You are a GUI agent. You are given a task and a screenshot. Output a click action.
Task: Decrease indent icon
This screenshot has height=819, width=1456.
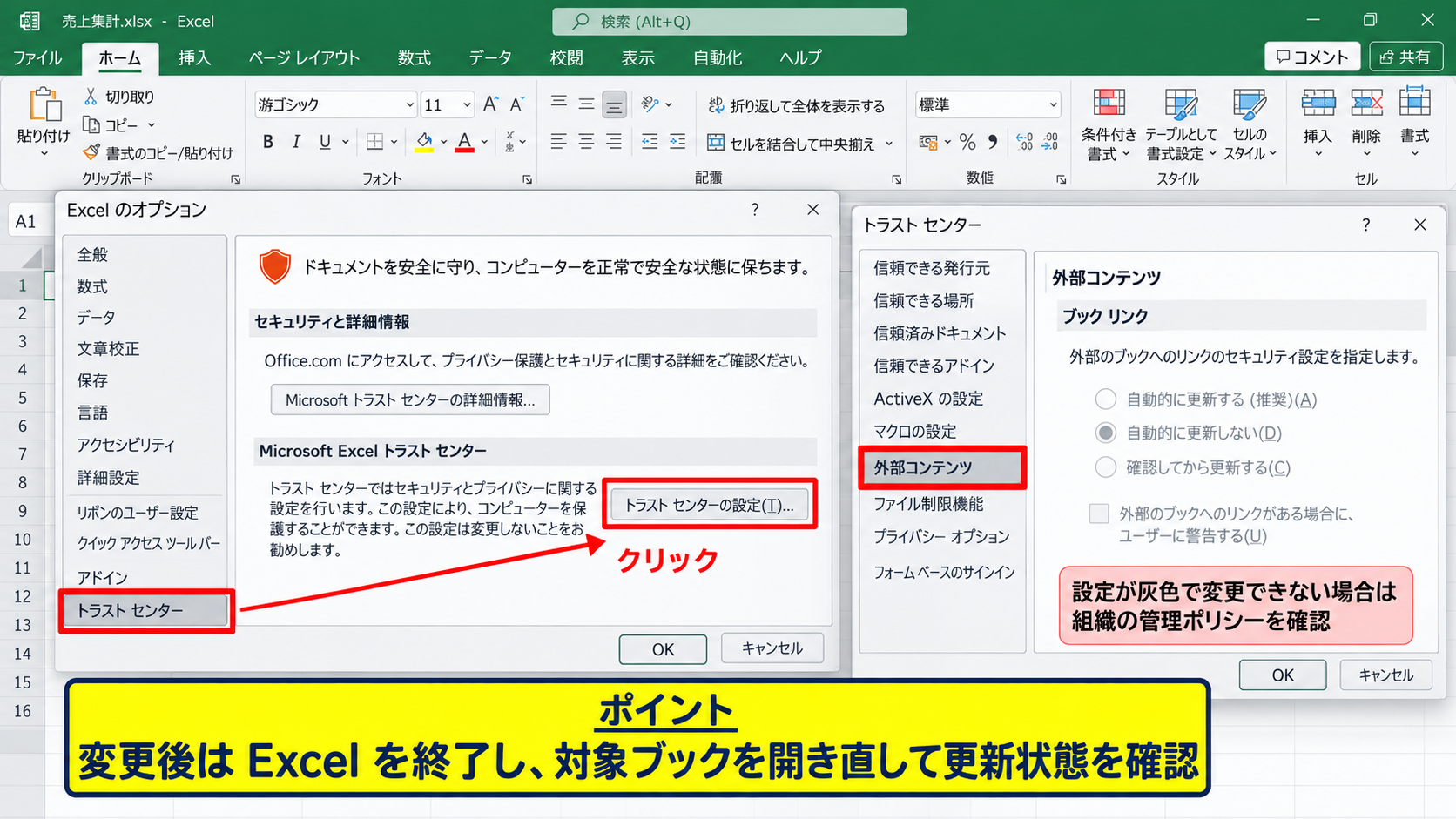tap(650, 141)
